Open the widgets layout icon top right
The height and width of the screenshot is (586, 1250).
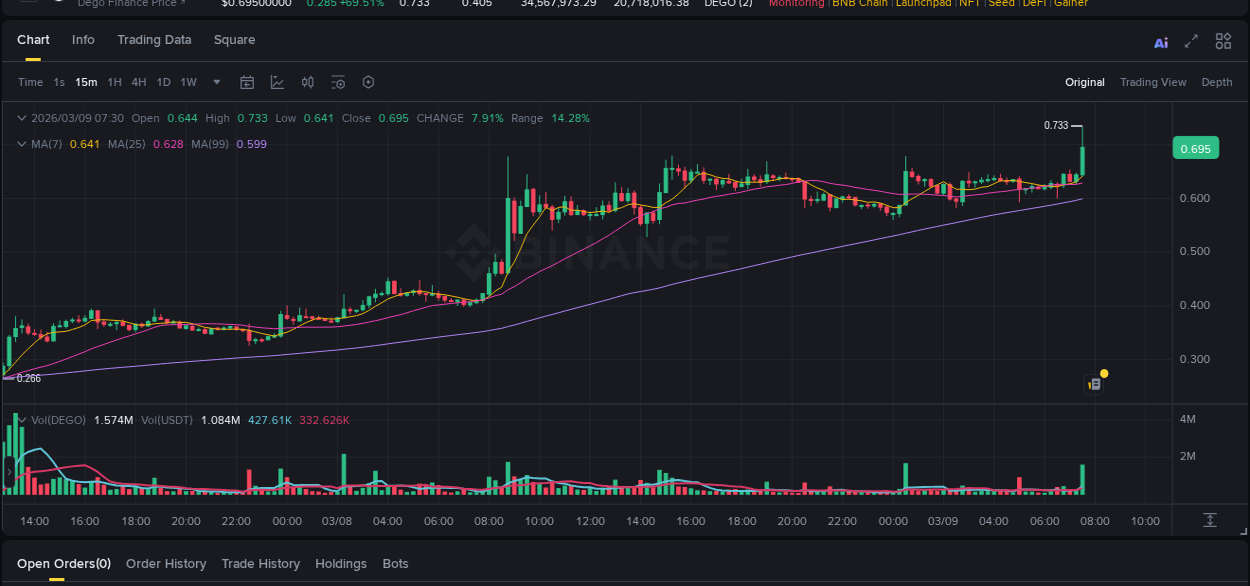pyautogui.click(x=1222, y=41)
